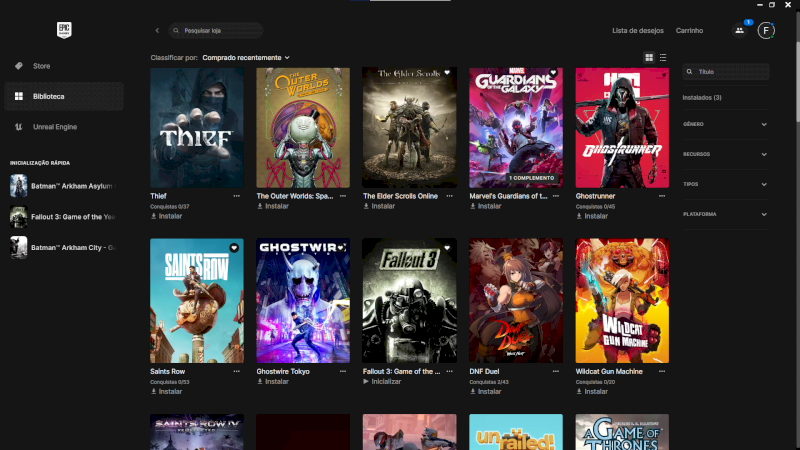The image size is (800, 450).
Task: Open Lista de desejos link
Action: [x=639, y=31]
